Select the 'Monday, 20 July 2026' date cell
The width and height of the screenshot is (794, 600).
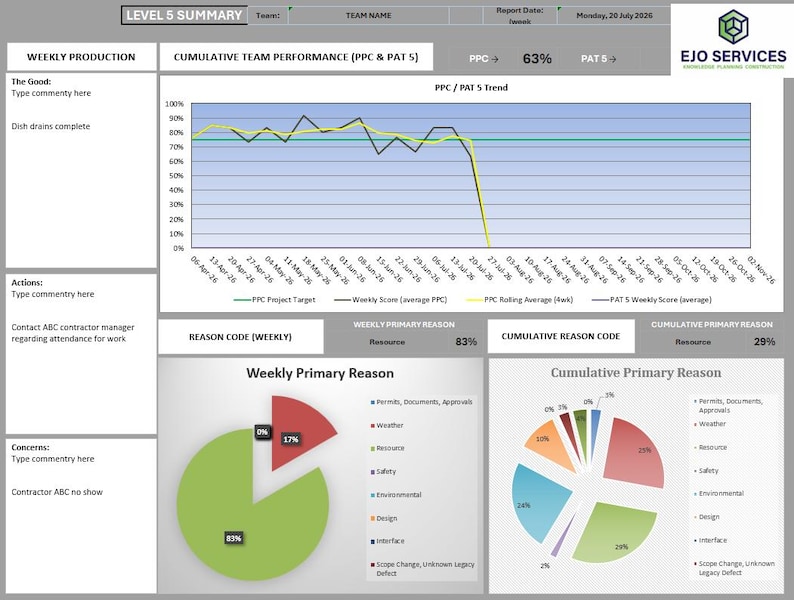click(614, 16)
